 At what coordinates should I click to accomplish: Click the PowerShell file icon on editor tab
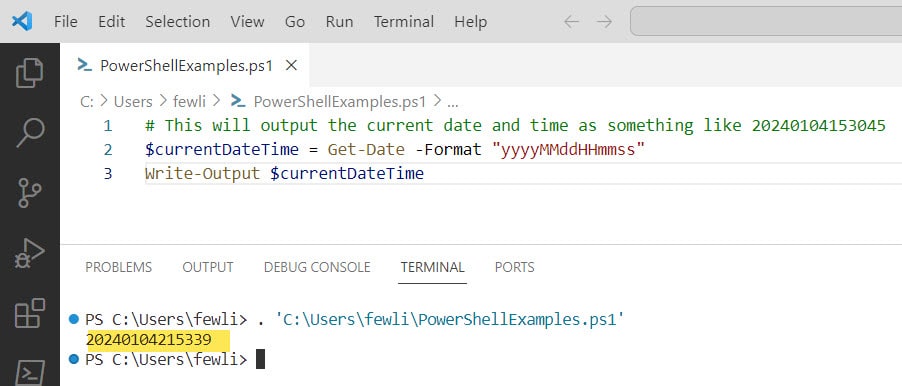point(85,65)
